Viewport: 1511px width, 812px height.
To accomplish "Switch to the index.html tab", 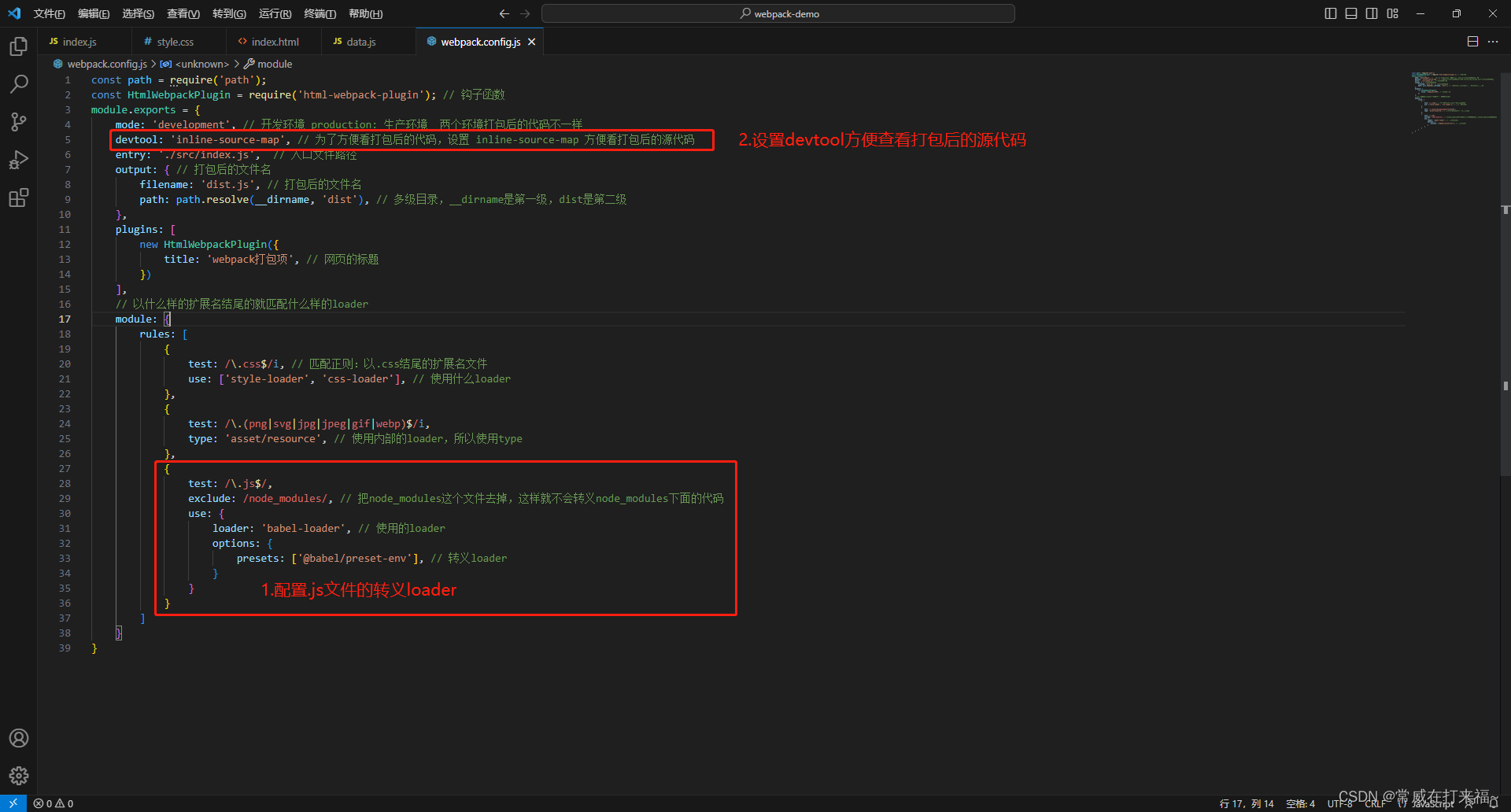I will (274, 42).
